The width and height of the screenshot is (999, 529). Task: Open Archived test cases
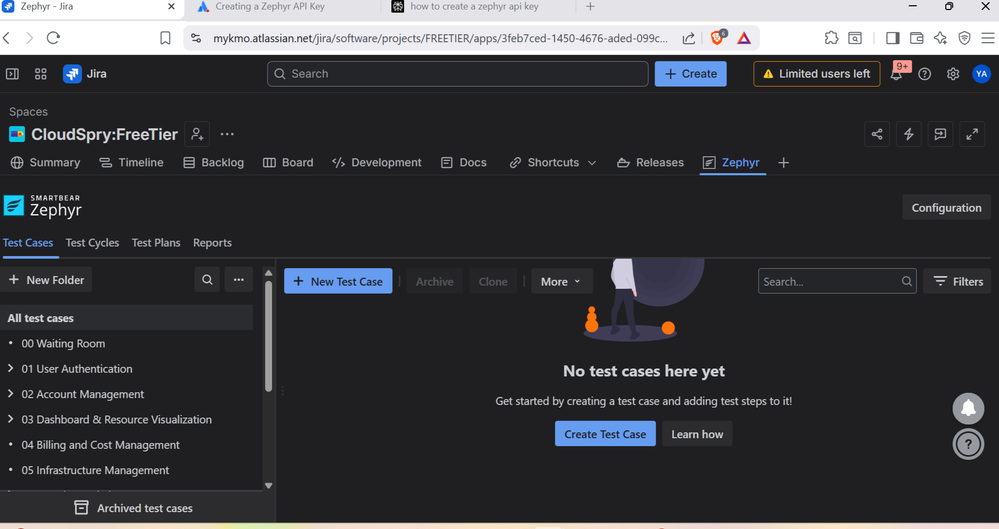(x=134, y=508)
